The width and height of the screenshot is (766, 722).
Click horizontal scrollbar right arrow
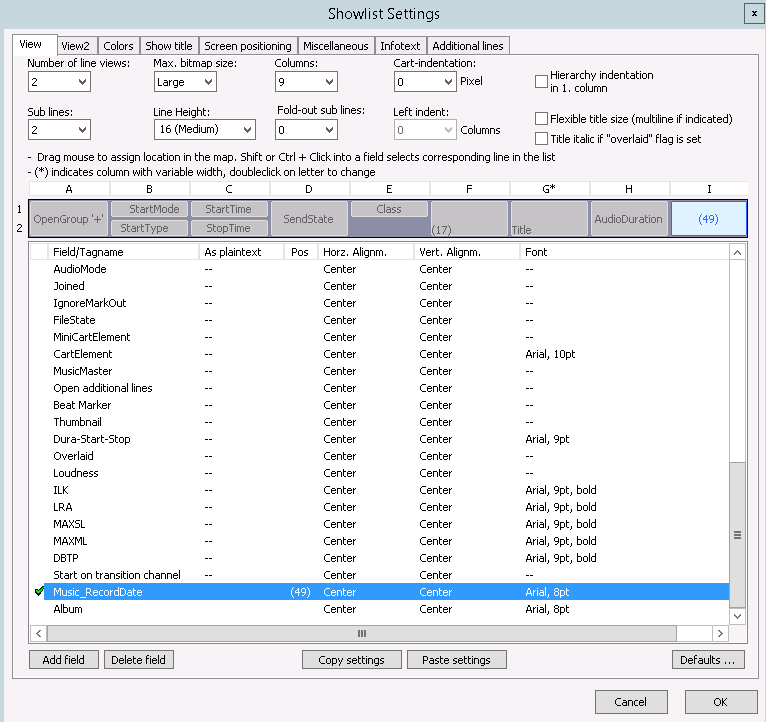720,633
